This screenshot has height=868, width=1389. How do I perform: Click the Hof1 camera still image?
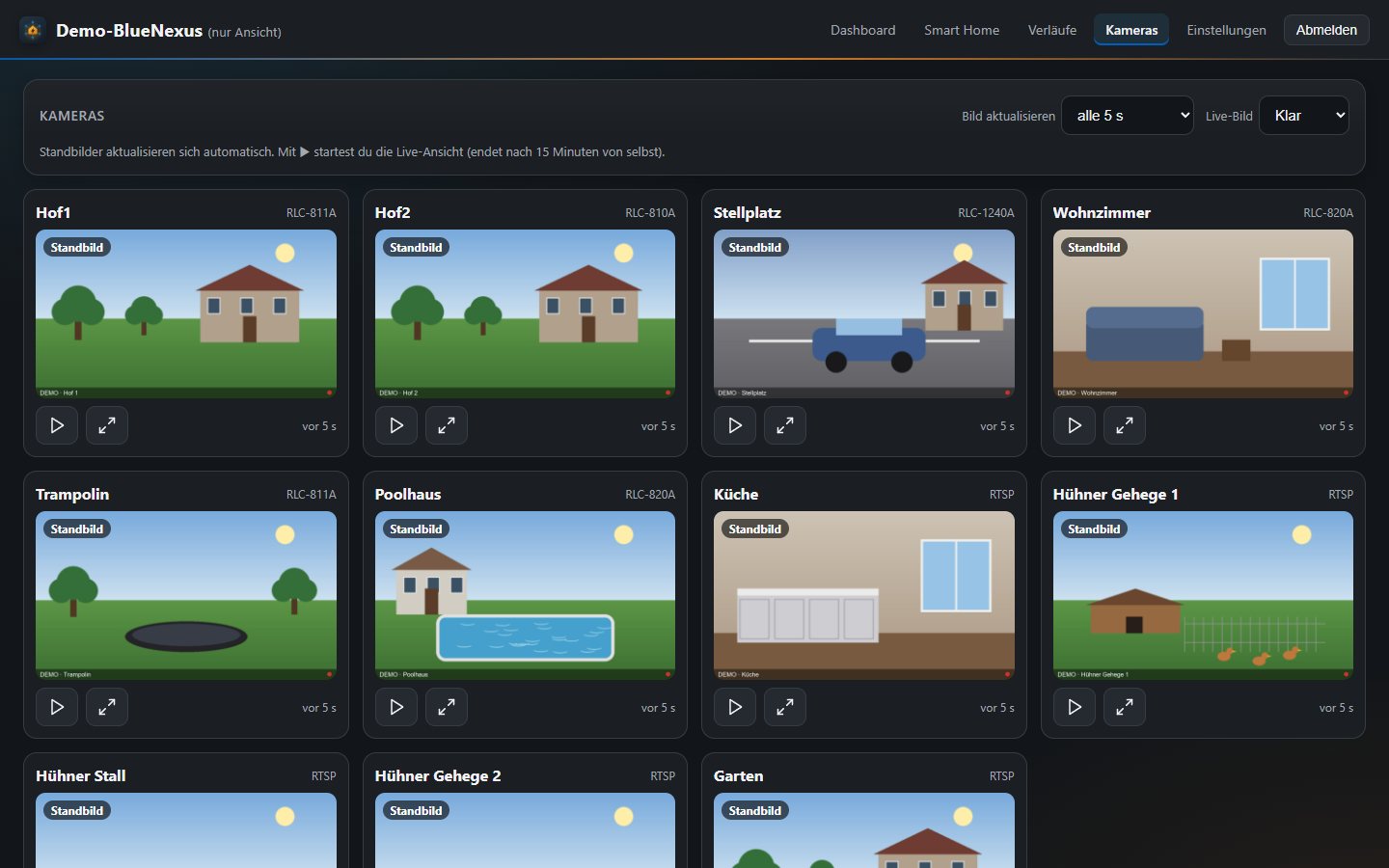coord(186,313)
